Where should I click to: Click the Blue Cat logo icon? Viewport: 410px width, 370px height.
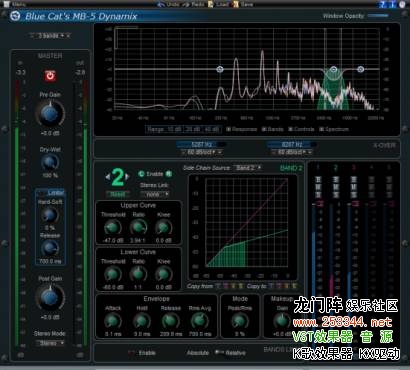(15, 16)
